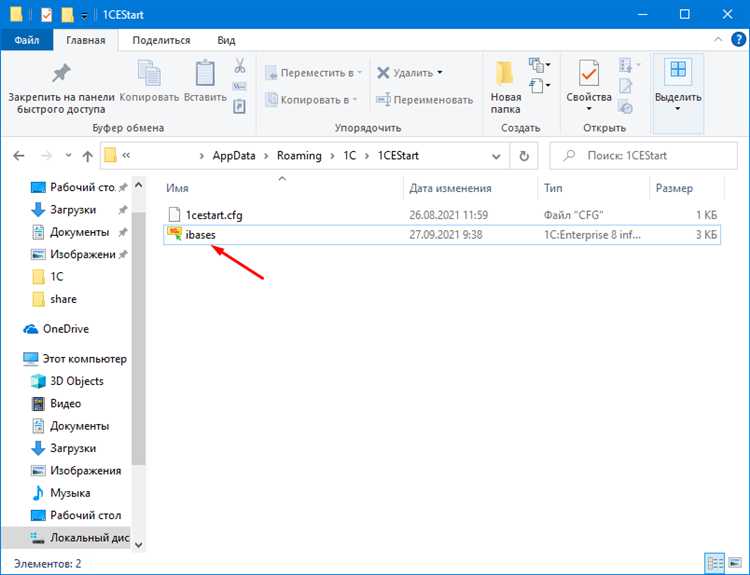Go back with the Back arrow
The height and width of the screenshot is (575, 750).
point(19,155)
